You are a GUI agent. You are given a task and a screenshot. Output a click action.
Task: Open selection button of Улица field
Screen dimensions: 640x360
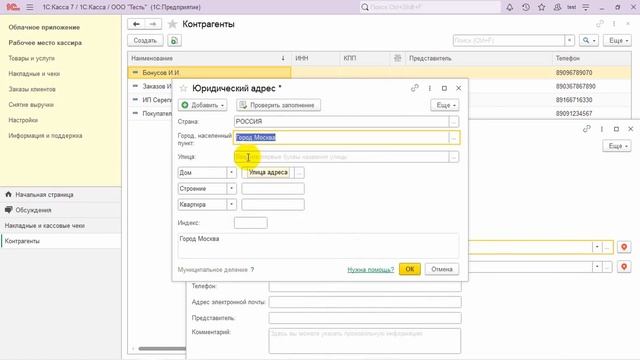point(453,157)
